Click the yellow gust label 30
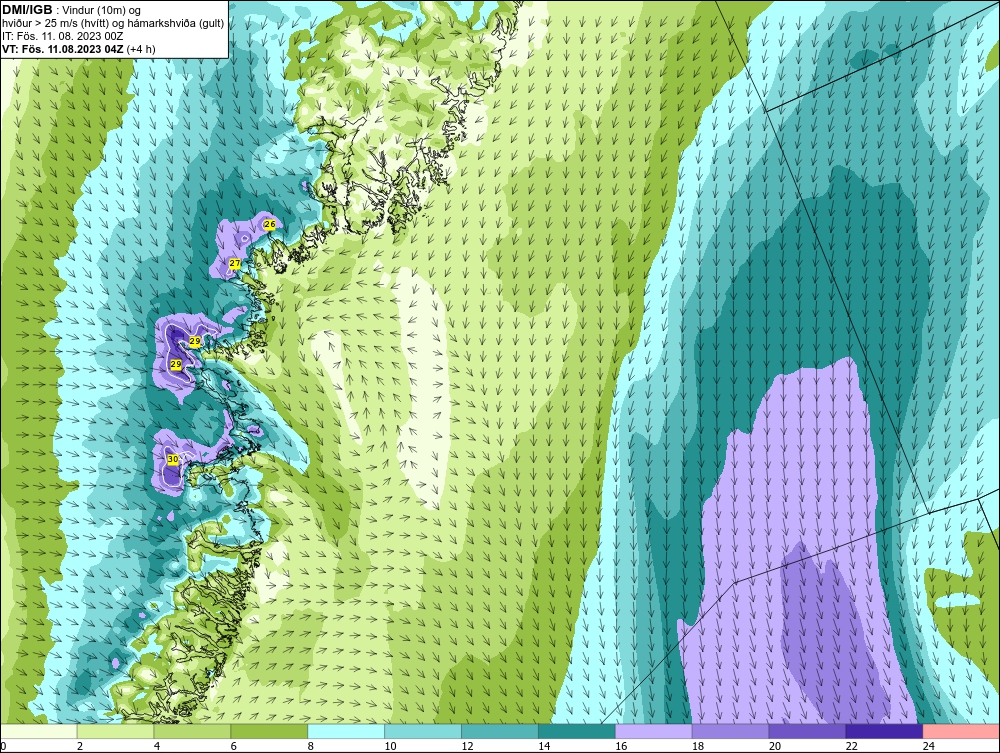1000x753 pixels. coord(173,459)
